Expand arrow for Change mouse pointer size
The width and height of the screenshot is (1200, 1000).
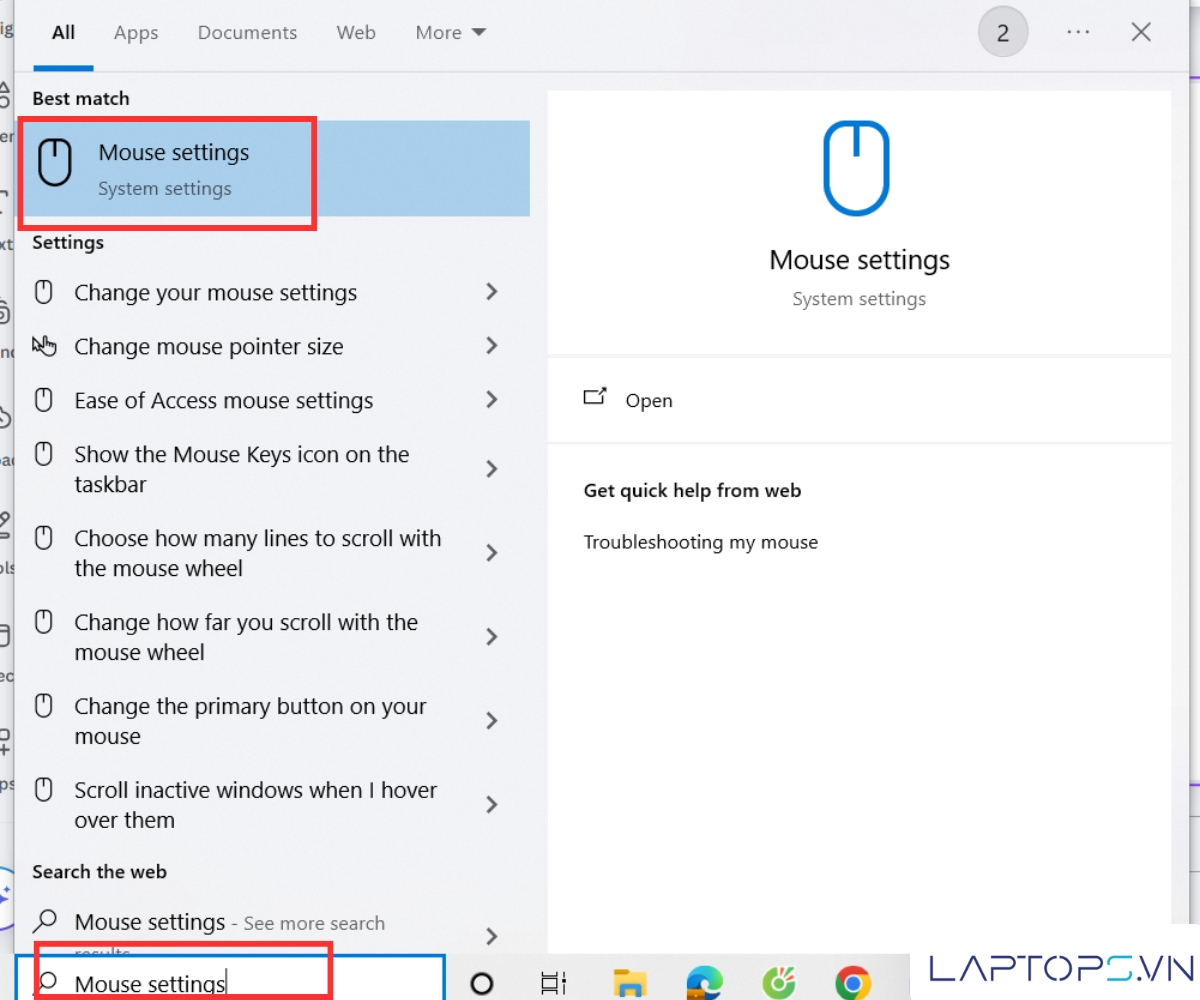tap(491, 346)
